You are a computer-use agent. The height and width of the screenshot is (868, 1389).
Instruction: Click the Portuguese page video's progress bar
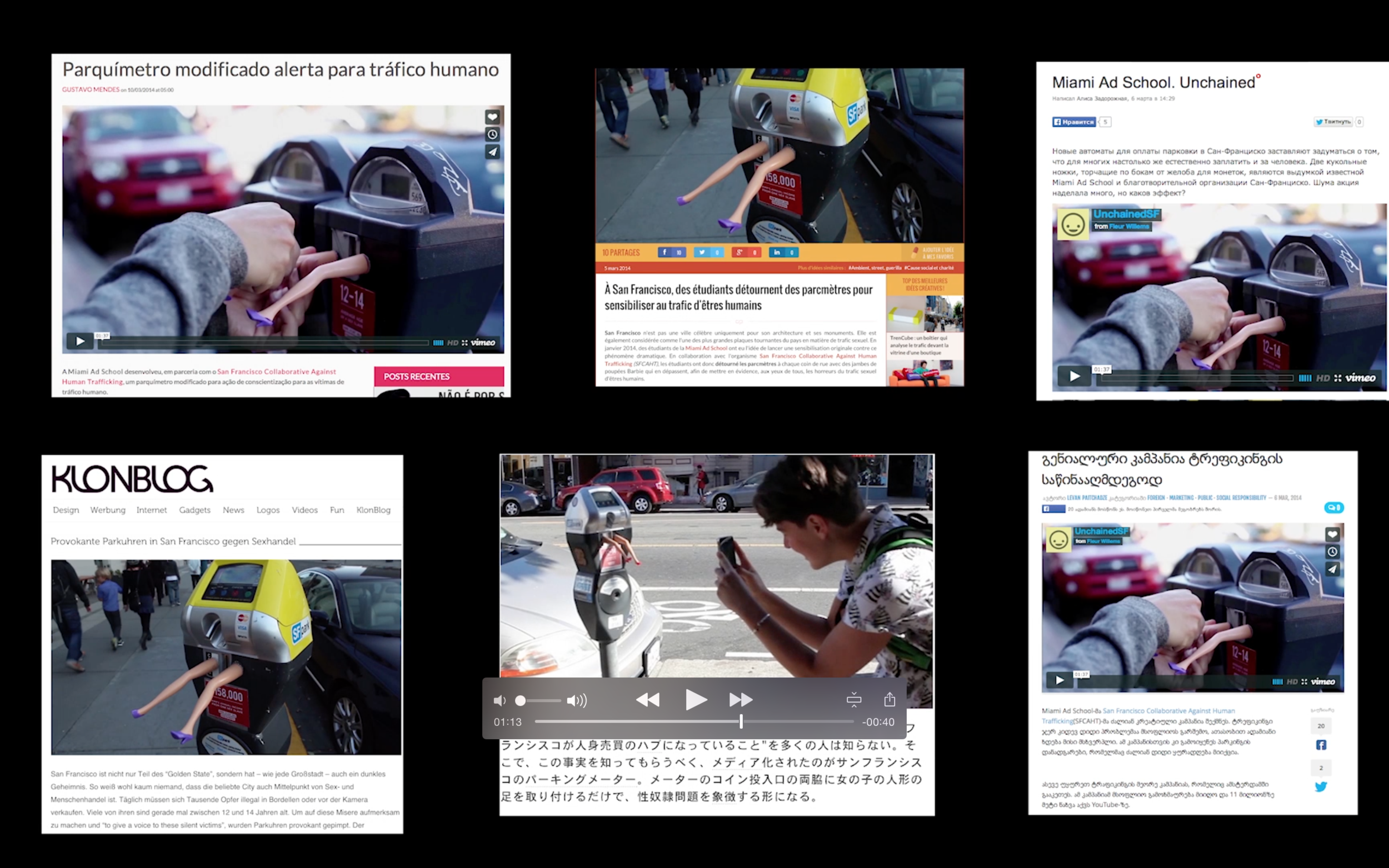[264, 343]
